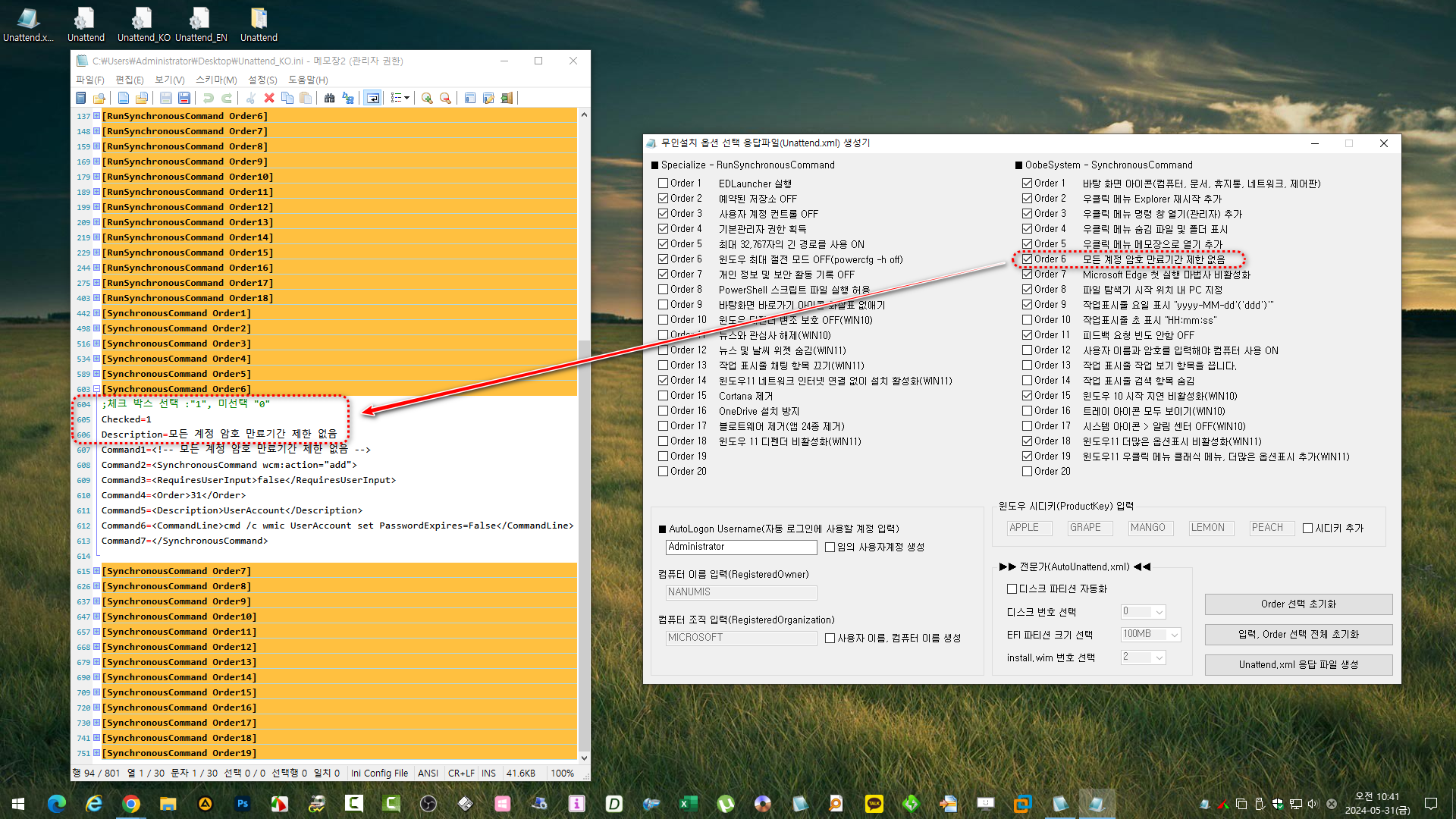Check the 디스크 파티션 자동화 checkbox

point(1012,588)
